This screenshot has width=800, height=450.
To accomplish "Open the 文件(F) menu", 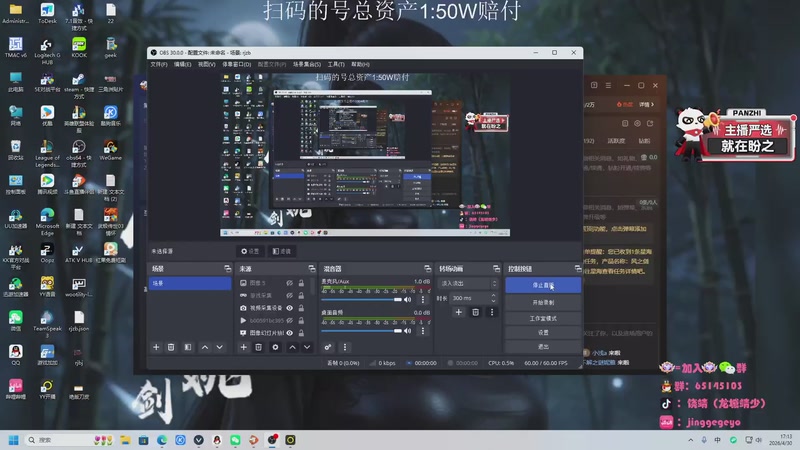I will tap(159, 64).
